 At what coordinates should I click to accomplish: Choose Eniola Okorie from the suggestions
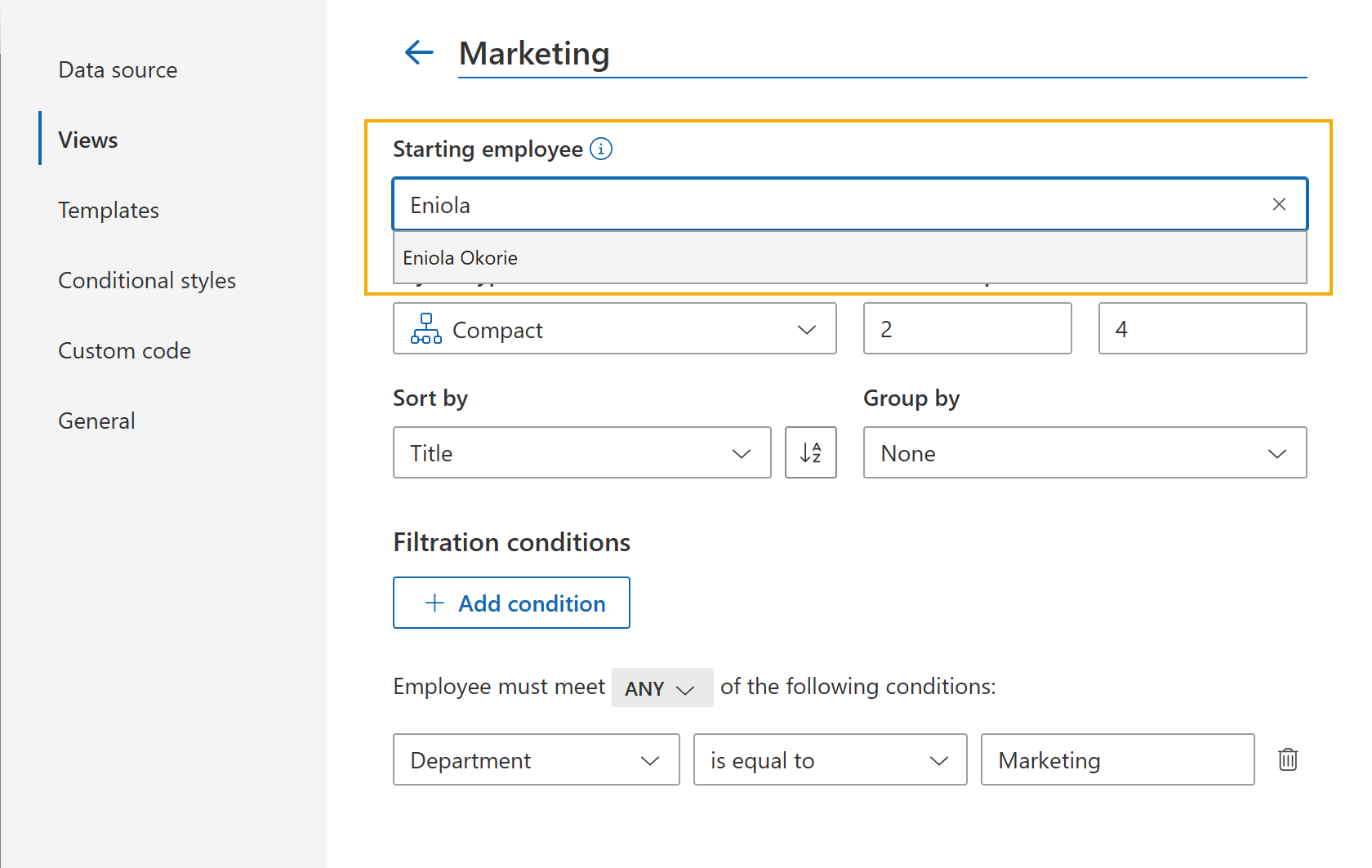tap(849, 257)
